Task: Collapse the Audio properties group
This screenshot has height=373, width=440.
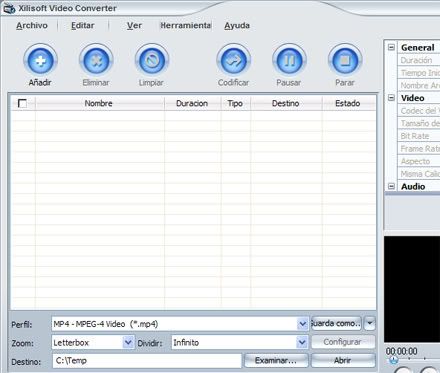Action: click(392, 186)
